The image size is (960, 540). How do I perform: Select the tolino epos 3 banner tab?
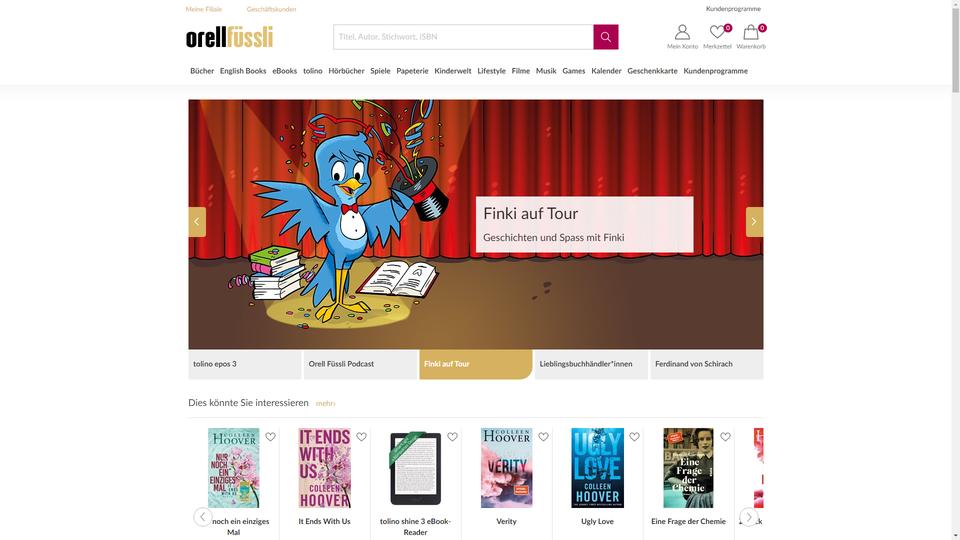click(x=245, y=364)
